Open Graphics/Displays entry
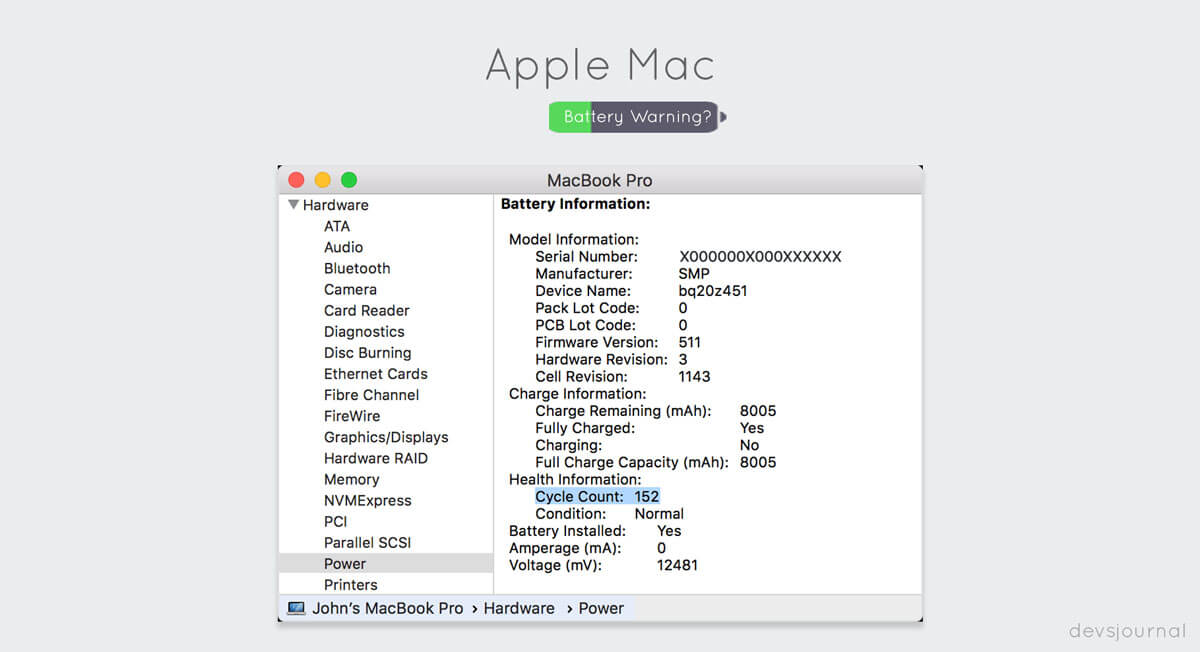Image resolution: width=1200 pixels, height=652 pixels. pyautogui.click(x=386, y=437)
